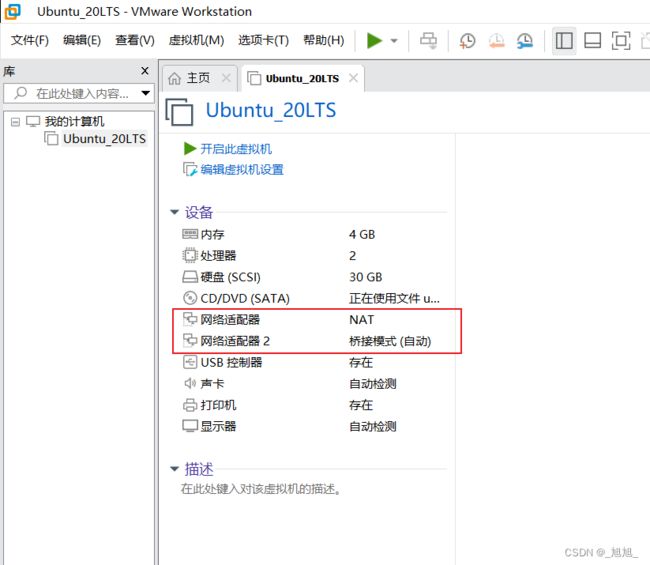This screenshot has height=565, width=650.
Task: Open the 选项卡(T) menu
Action: pyautogui.click(x=263, y=40)
